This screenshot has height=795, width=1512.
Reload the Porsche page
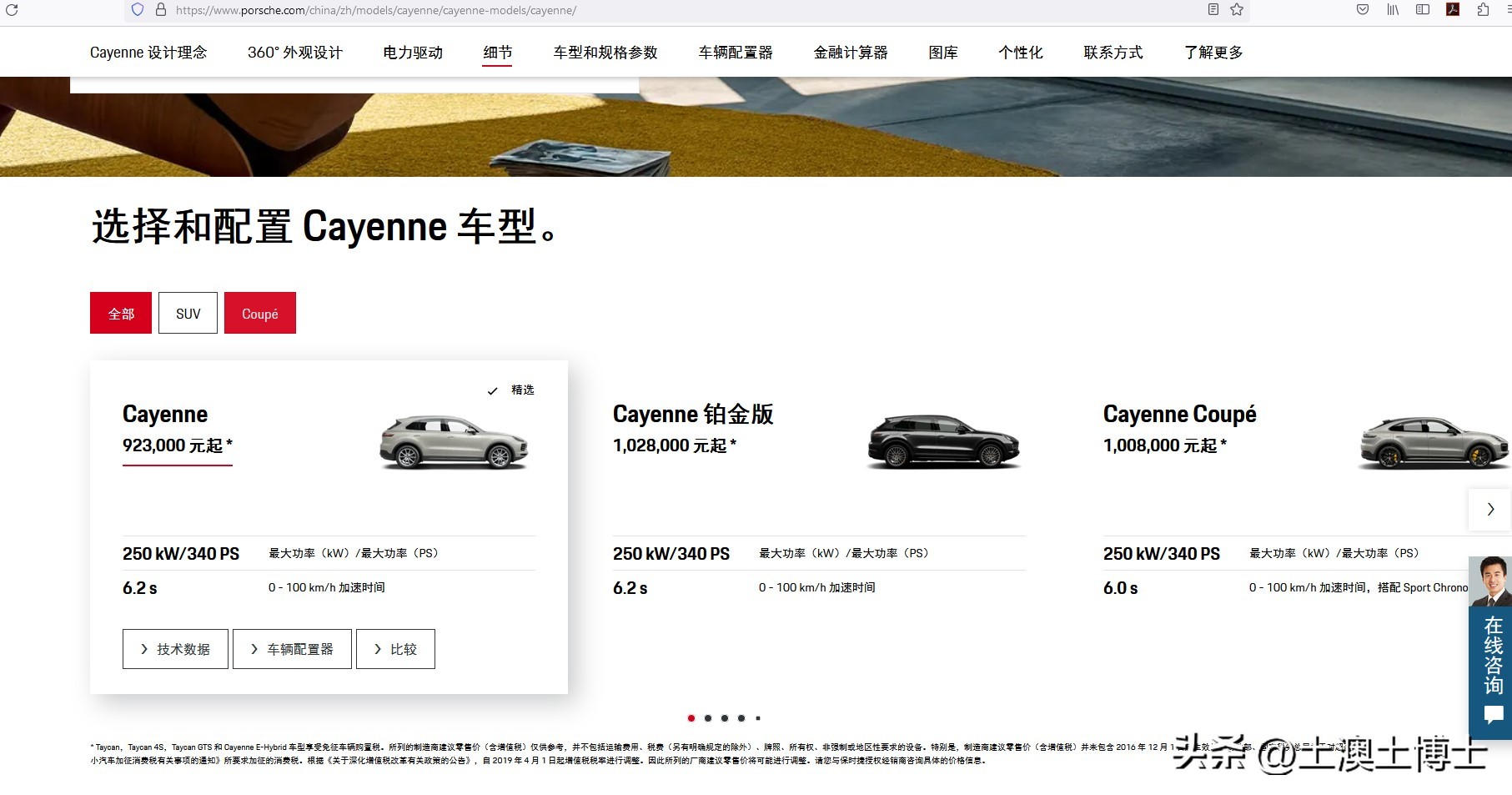point(12,11)
